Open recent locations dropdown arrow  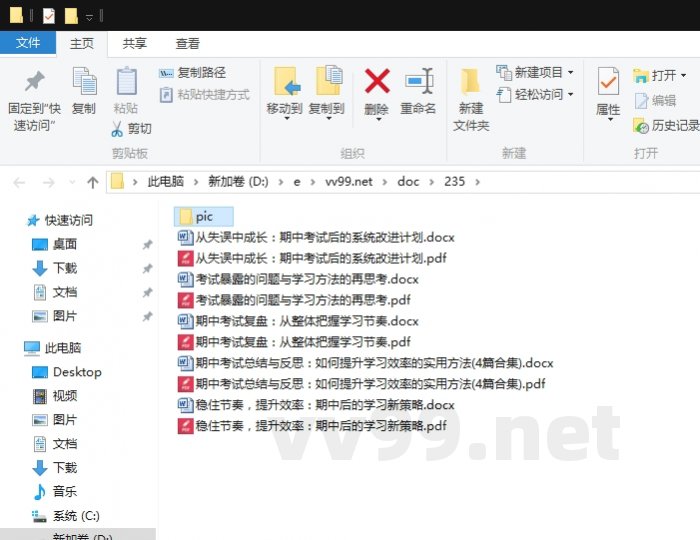tap(72, 182)
